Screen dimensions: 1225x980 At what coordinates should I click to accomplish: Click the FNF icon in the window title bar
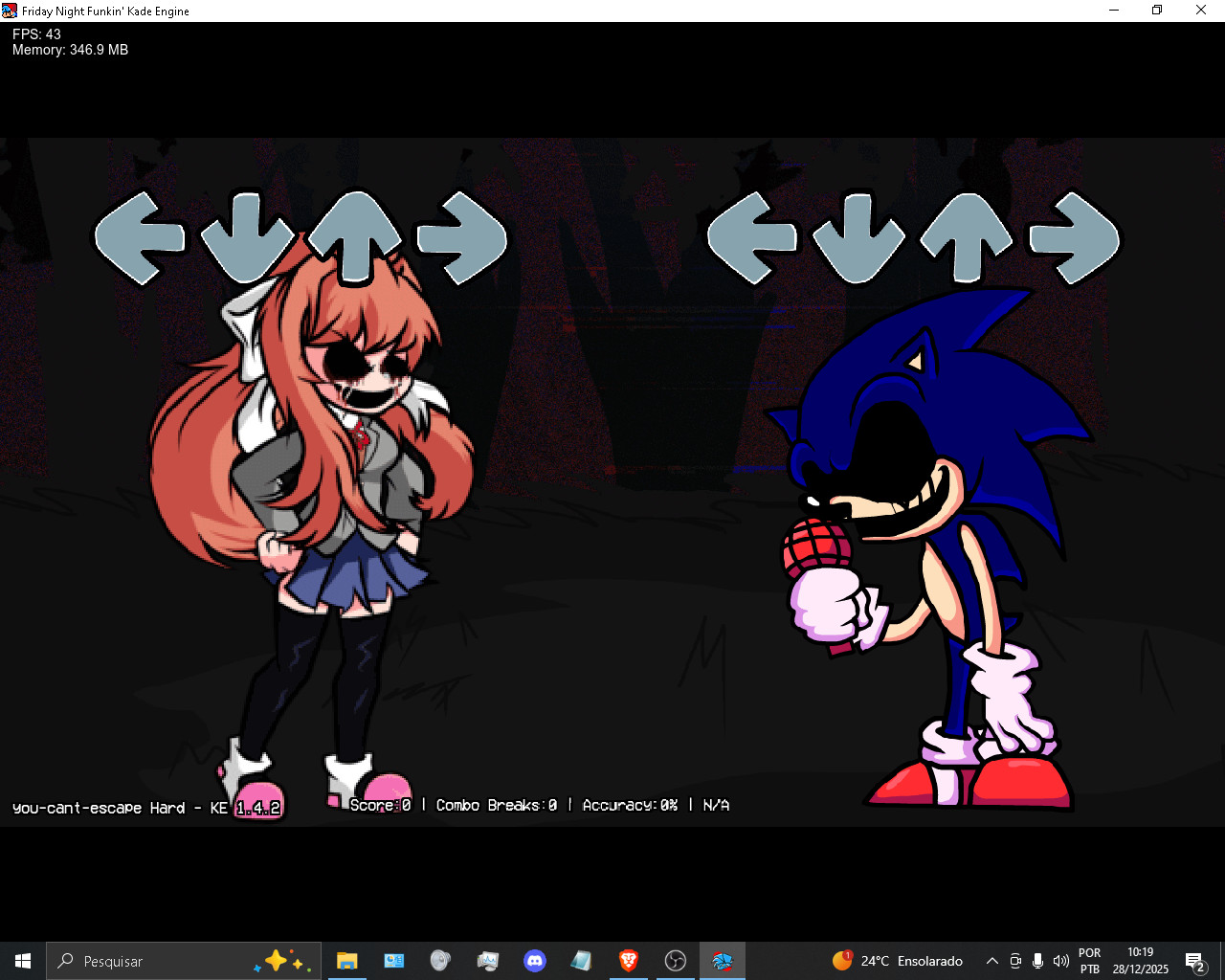9,10
